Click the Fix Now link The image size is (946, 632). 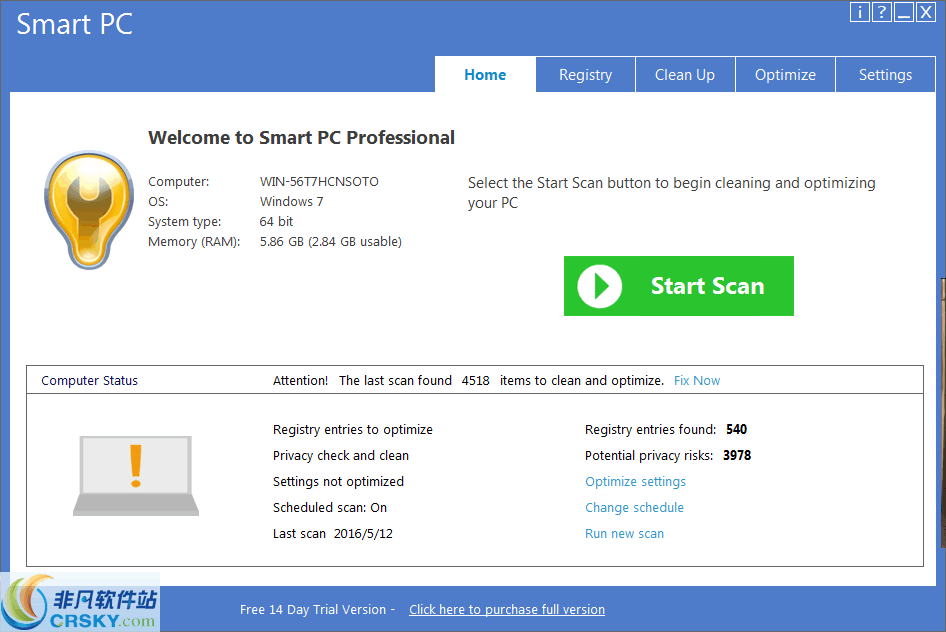click(x=697, y=380)
